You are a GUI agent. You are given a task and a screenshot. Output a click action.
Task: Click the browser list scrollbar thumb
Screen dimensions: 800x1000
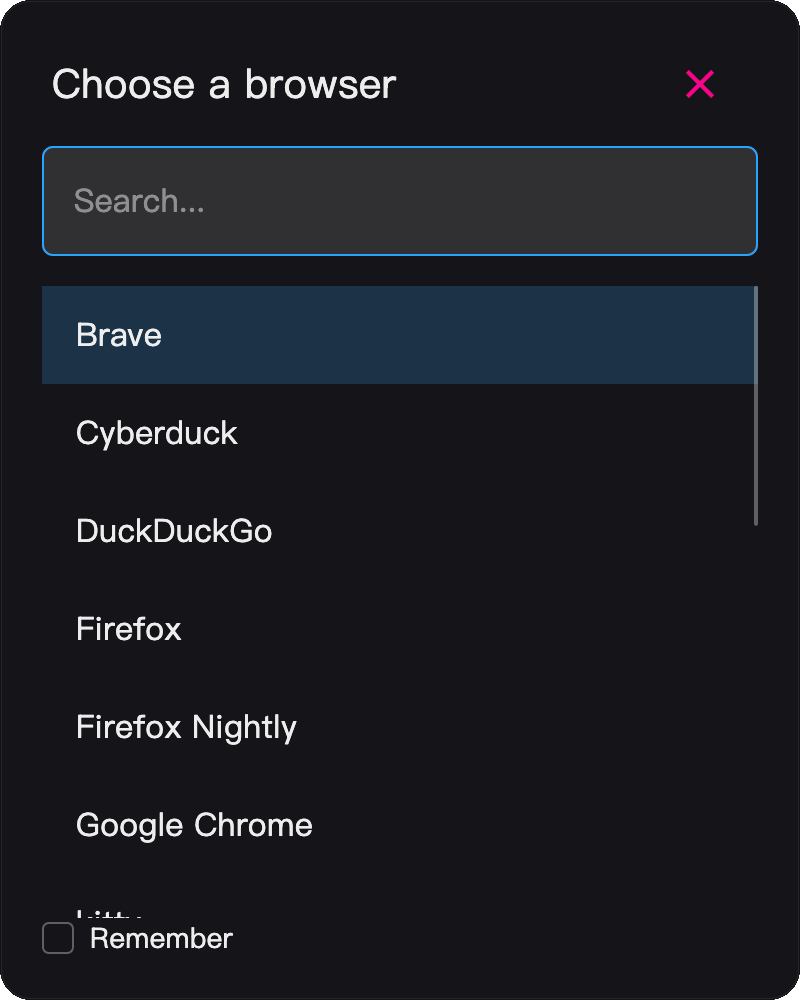[x=756, y=405]
